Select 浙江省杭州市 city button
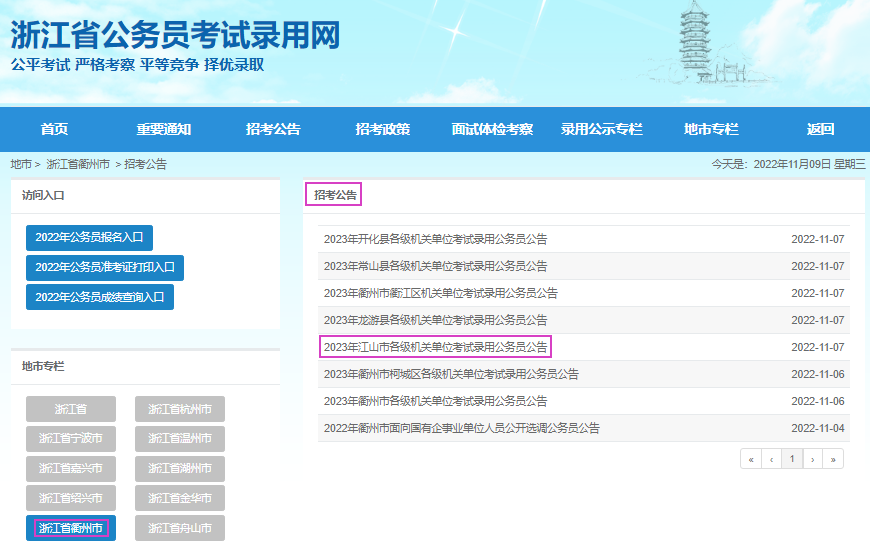Viewport: 870px width, 542px height. click(x=180, y=409)
